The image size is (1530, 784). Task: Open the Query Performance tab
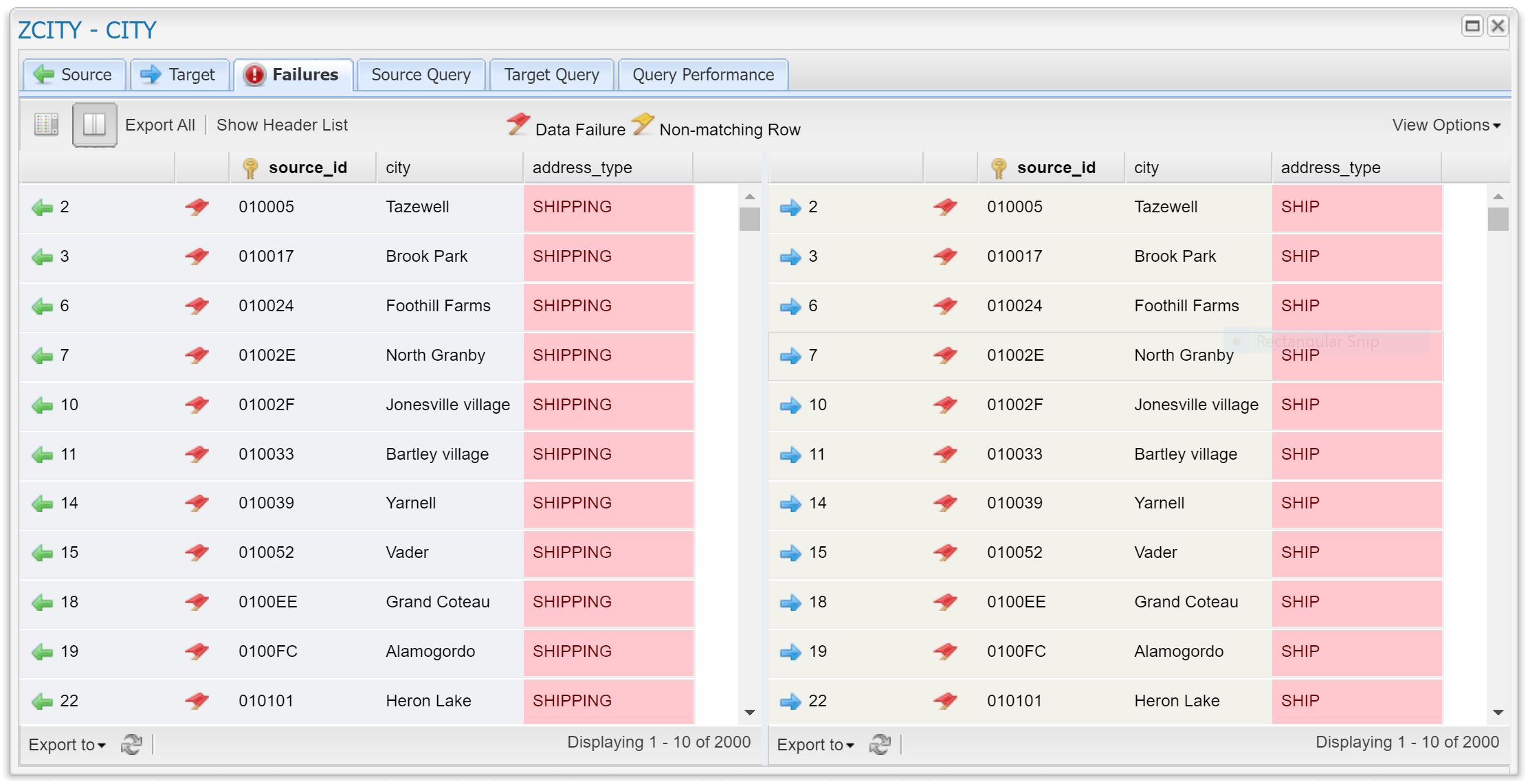(703, 75)
